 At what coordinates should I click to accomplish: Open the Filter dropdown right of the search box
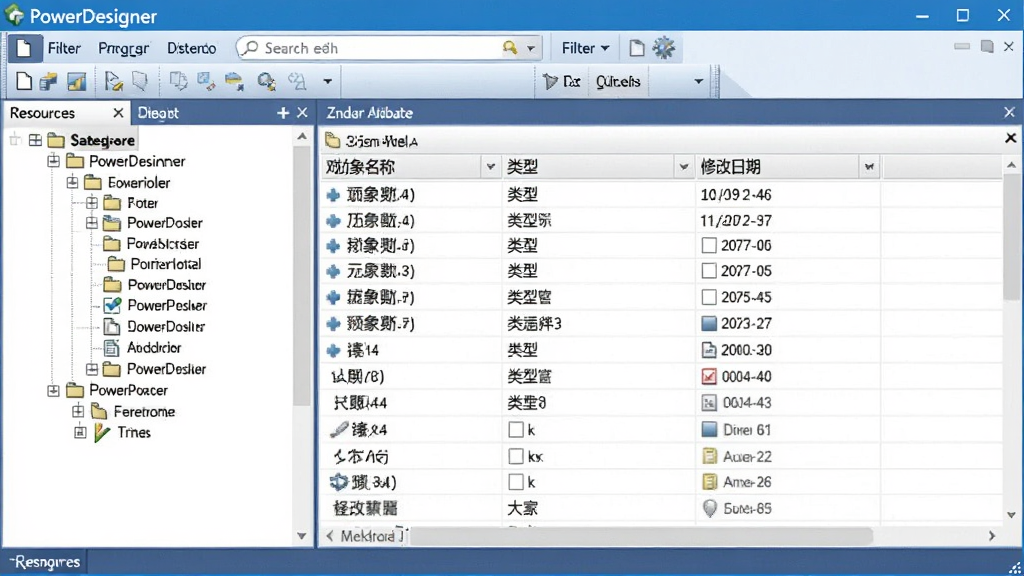pos(585,48)
